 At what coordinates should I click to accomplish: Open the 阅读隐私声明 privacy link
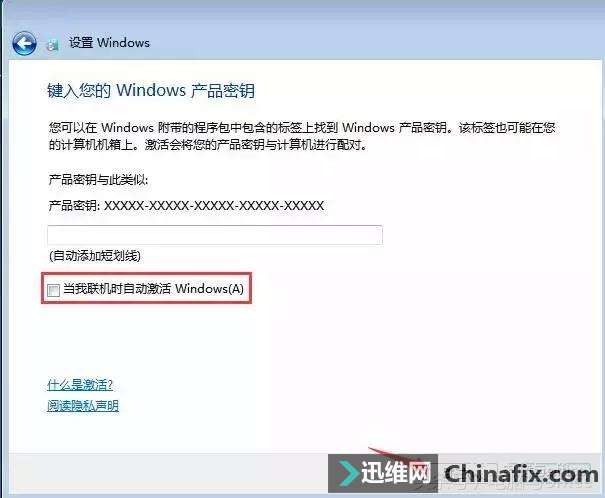coord(83,405)
